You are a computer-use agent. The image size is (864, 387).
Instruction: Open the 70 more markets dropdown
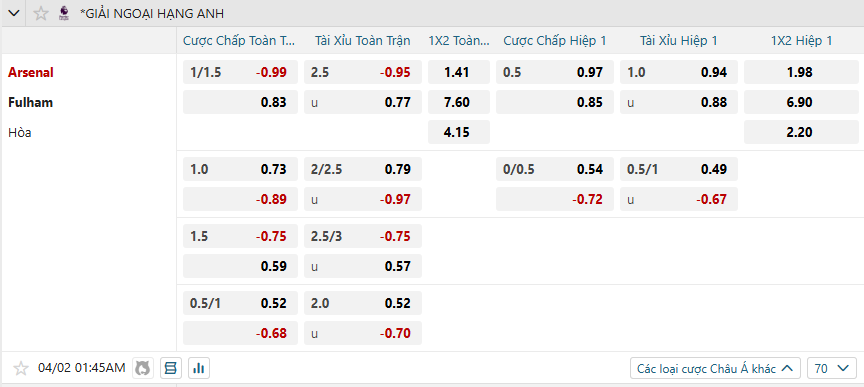(832, 368)
